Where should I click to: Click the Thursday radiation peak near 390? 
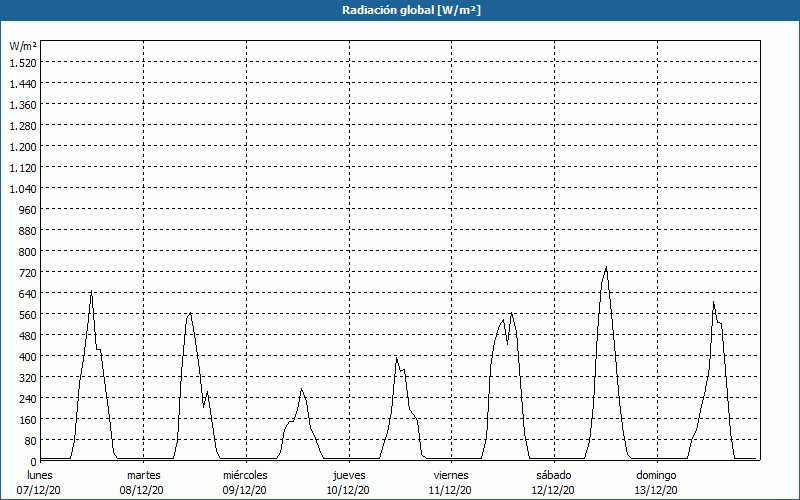(x=396, y=358)
